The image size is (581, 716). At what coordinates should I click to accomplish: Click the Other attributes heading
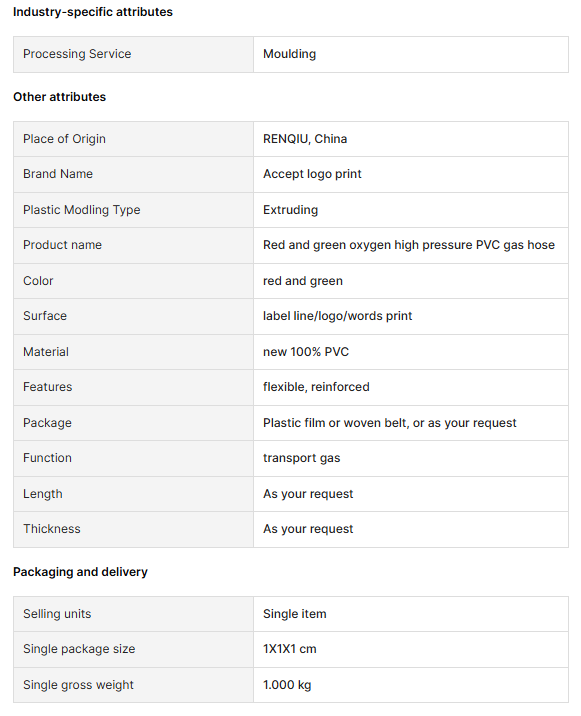(59, 97)
